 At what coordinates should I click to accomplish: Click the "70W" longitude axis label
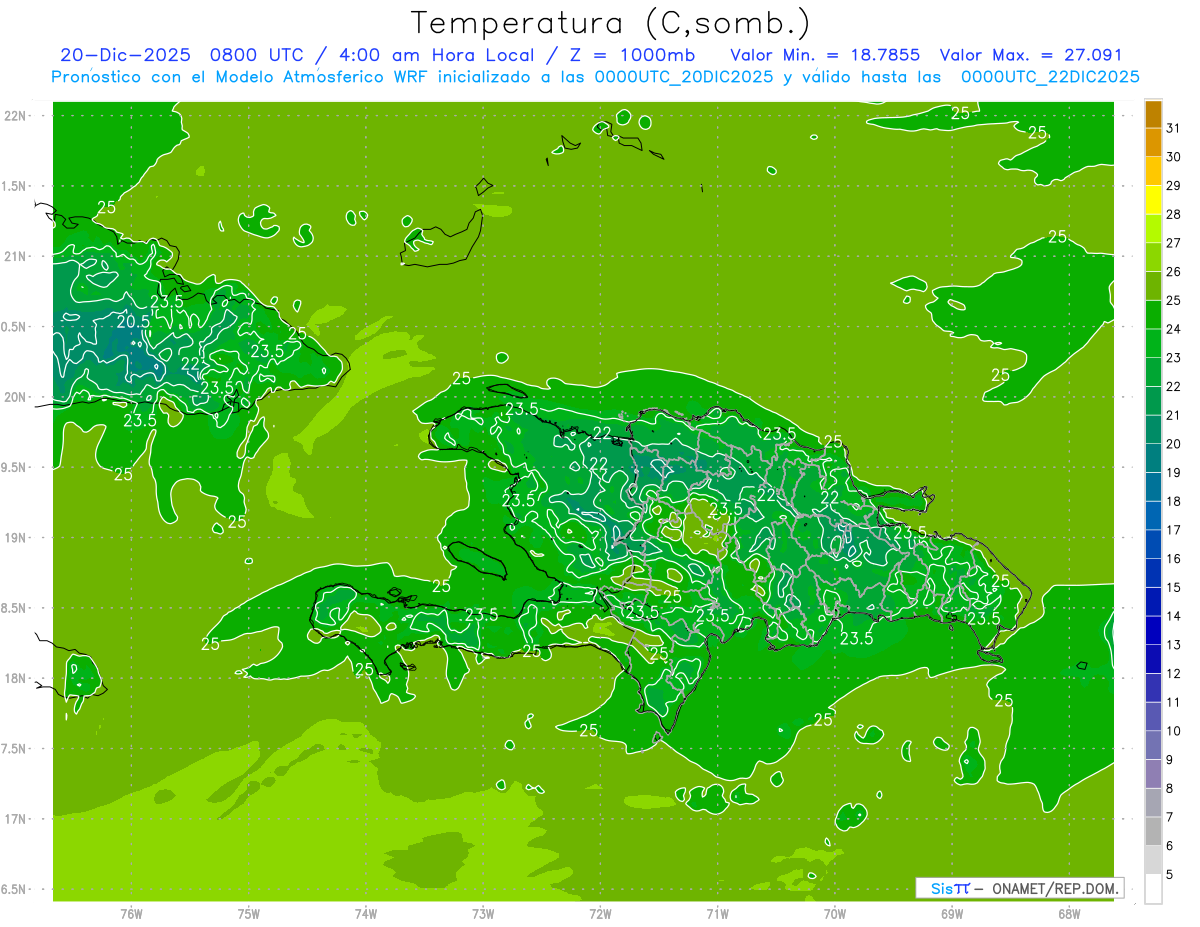coord(835,912)
